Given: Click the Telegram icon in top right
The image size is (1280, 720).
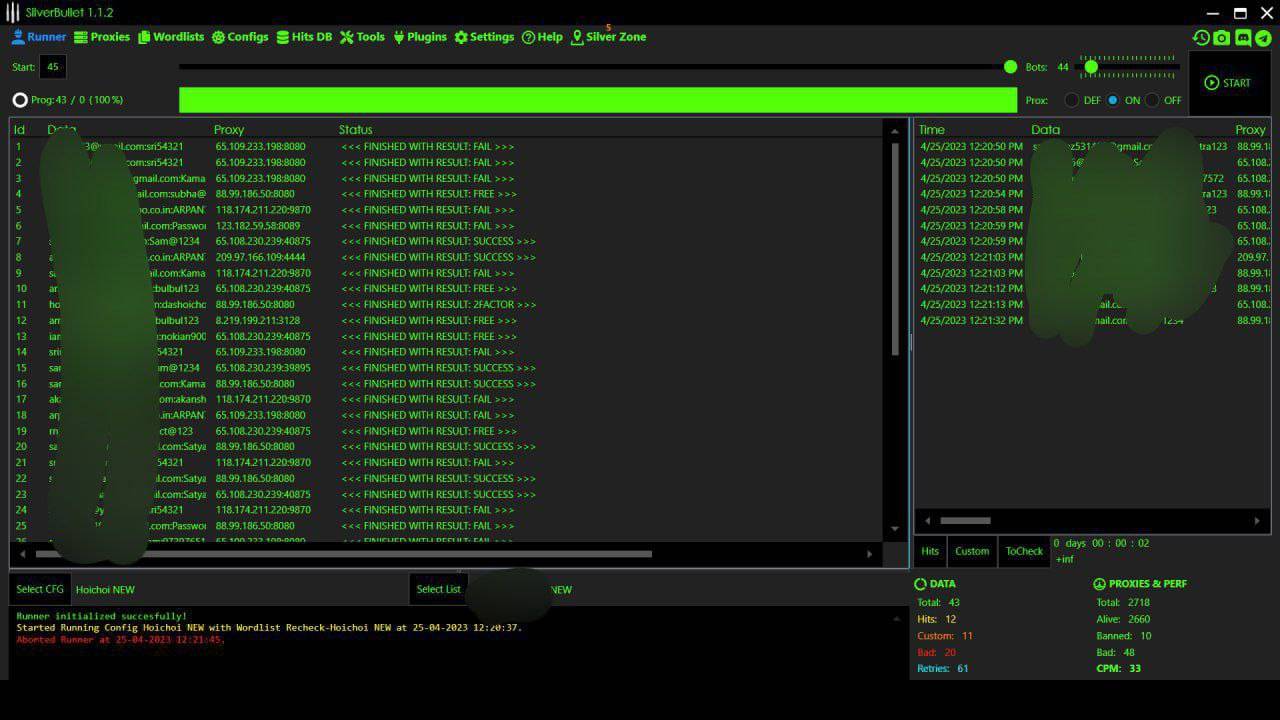Looking at the screenshot, I should 1263,38.
